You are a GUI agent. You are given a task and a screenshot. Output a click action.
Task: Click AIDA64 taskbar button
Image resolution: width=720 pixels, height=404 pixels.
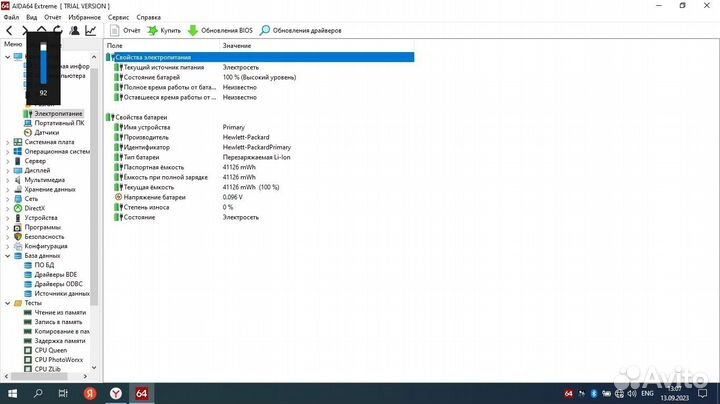pos(141,393)
